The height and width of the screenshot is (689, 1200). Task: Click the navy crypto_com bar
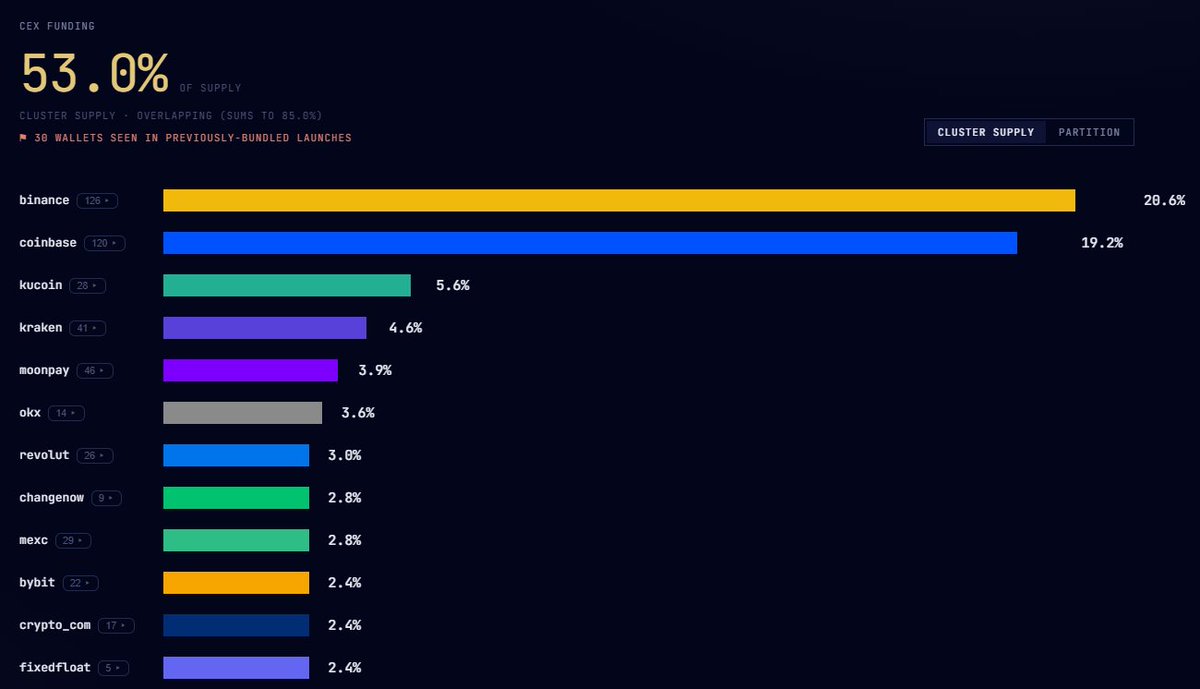[x=236, y=625]
